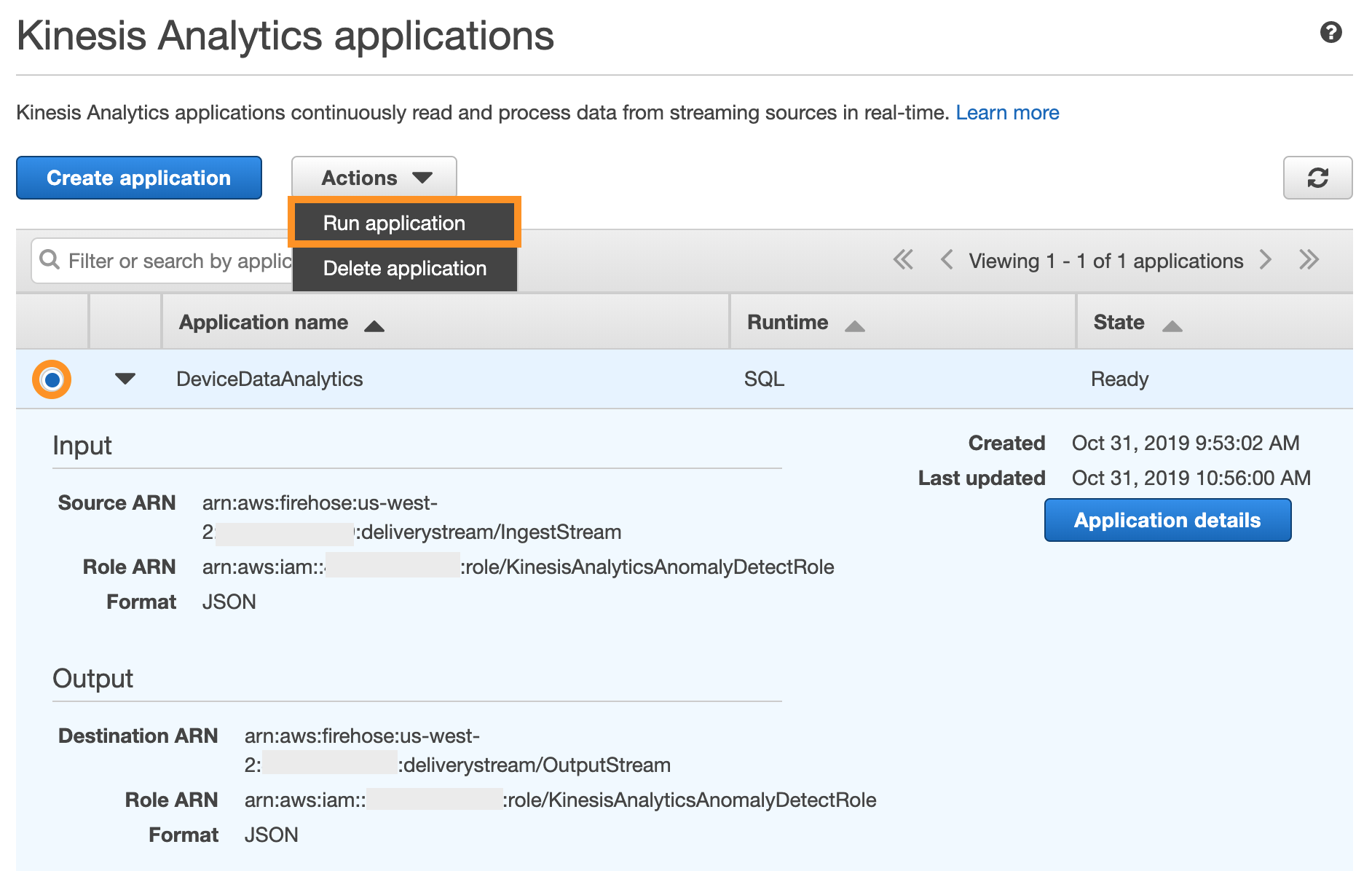Viewport: 1372px width, 871px height.
Task: Choose Delete application from menu
Action: point(404,268)
